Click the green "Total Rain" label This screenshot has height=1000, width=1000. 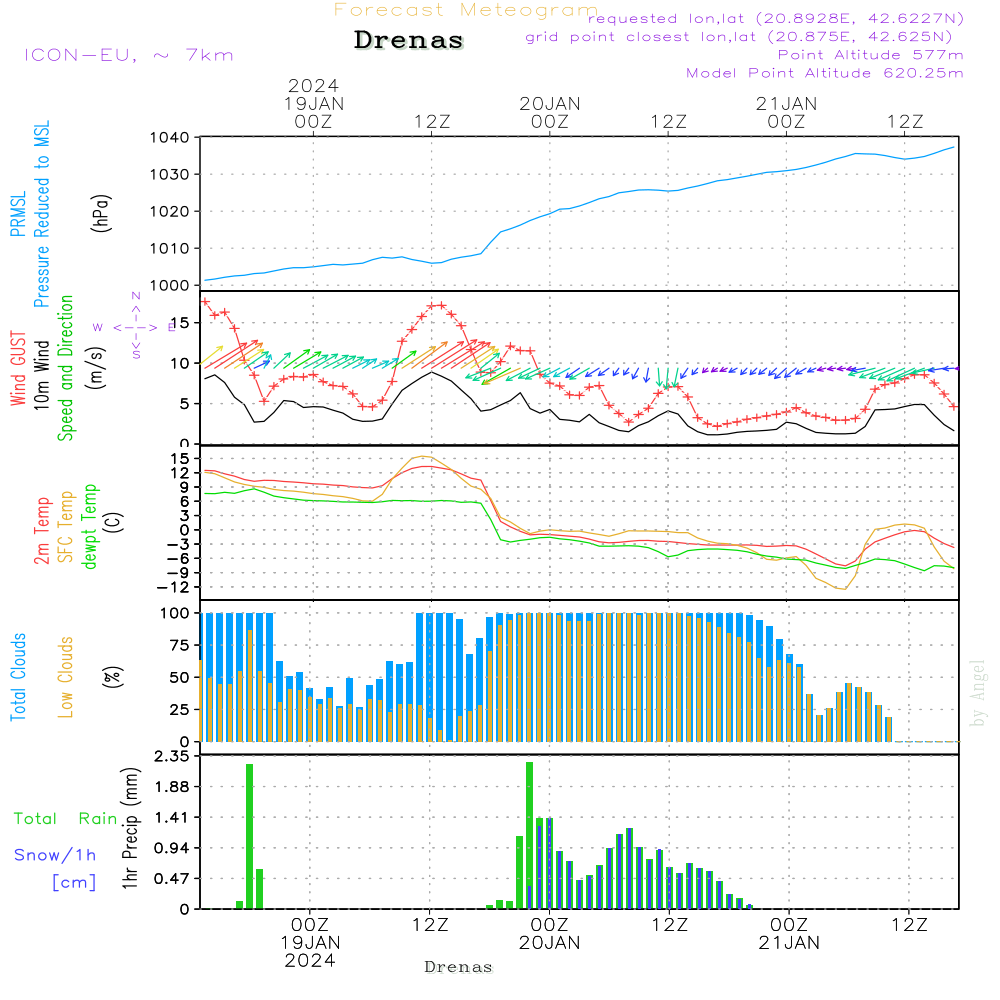click(x=66, y=819)
